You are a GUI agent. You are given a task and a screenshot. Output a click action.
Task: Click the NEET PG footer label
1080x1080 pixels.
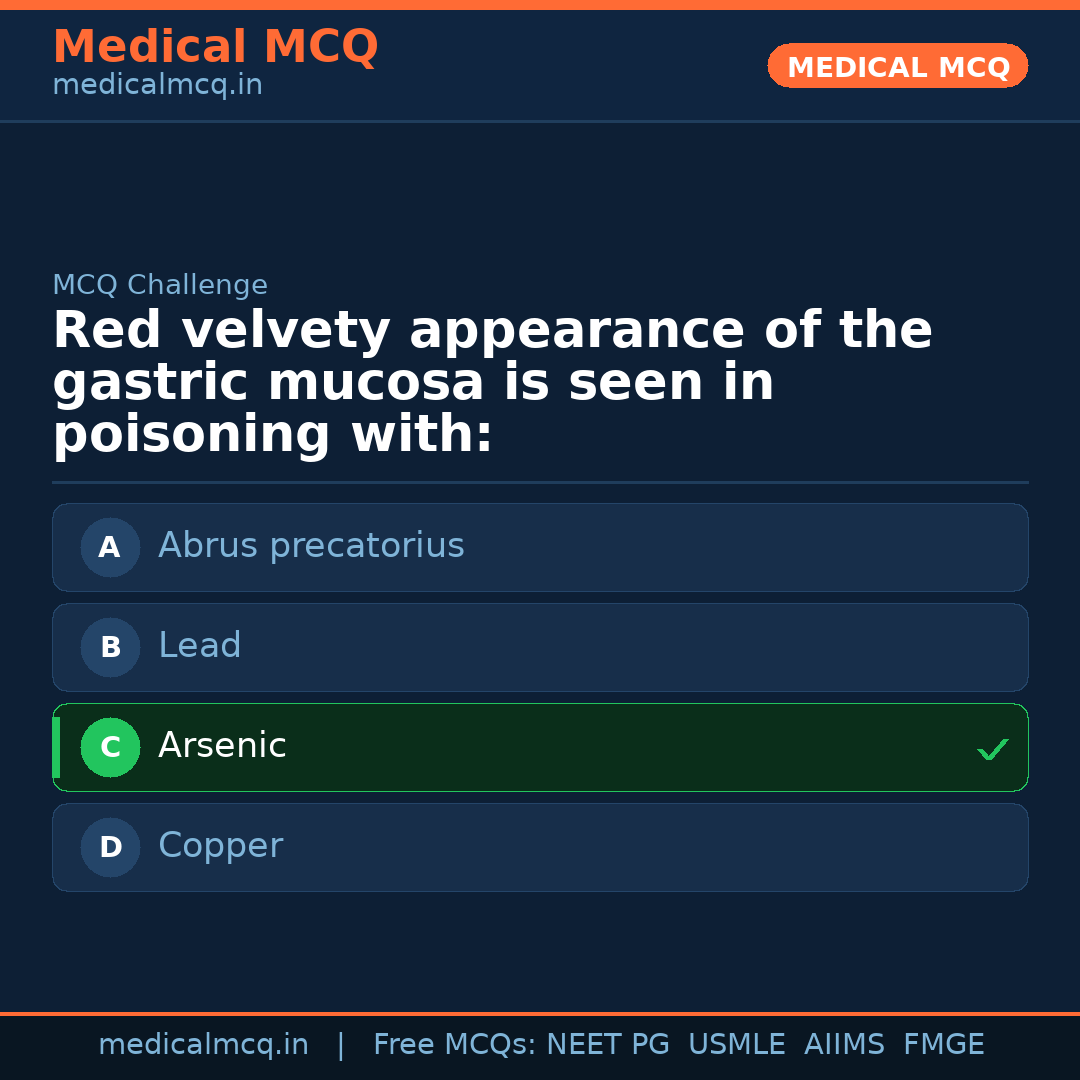607,1044
